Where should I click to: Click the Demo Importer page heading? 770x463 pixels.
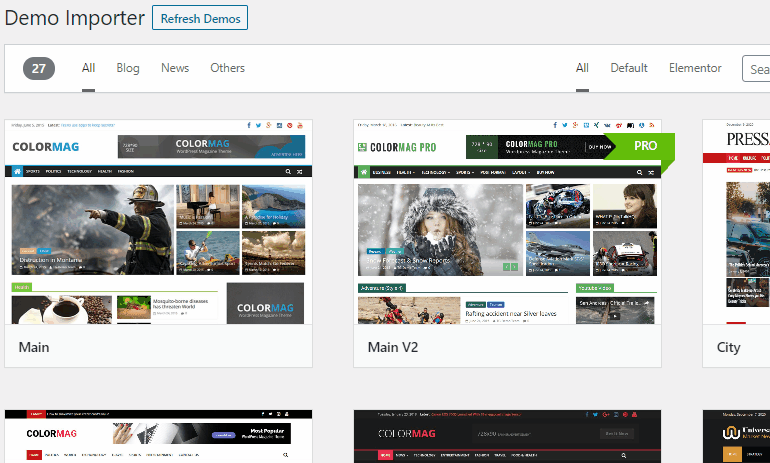(x=75, y=18)
